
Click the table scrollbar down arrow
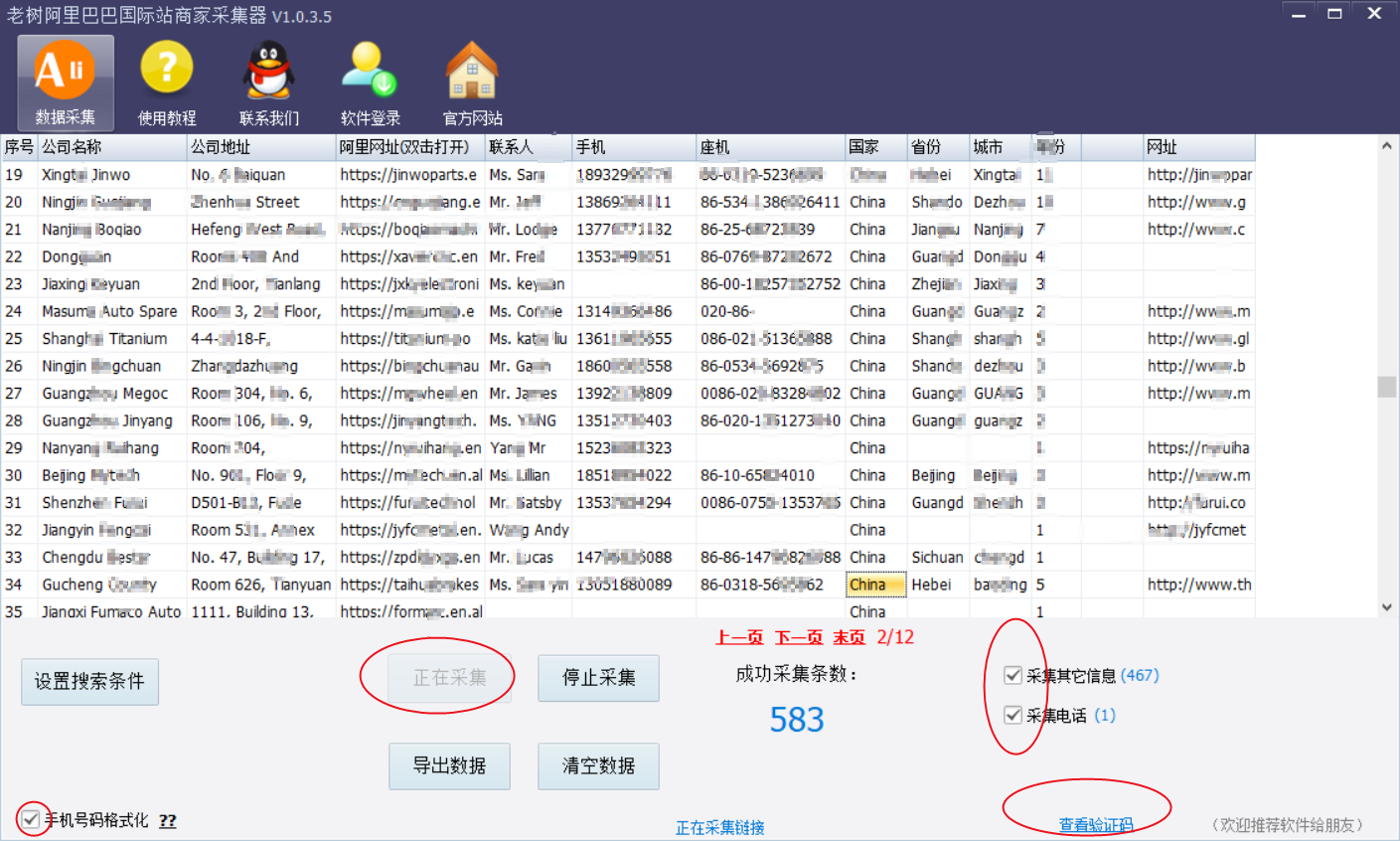1387,607
